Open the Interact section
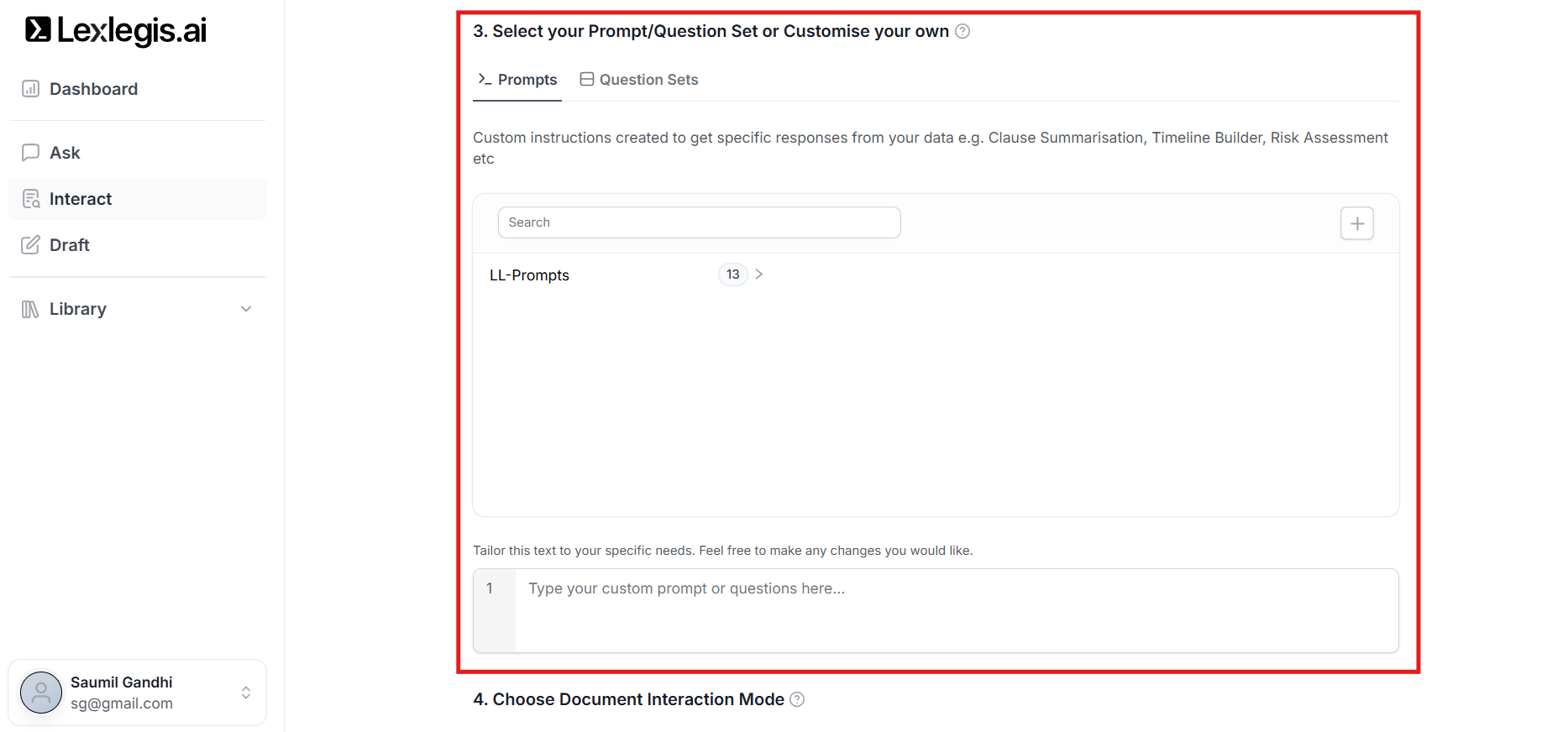This screenshot has width=1568, height=732. tap(81, 199)
